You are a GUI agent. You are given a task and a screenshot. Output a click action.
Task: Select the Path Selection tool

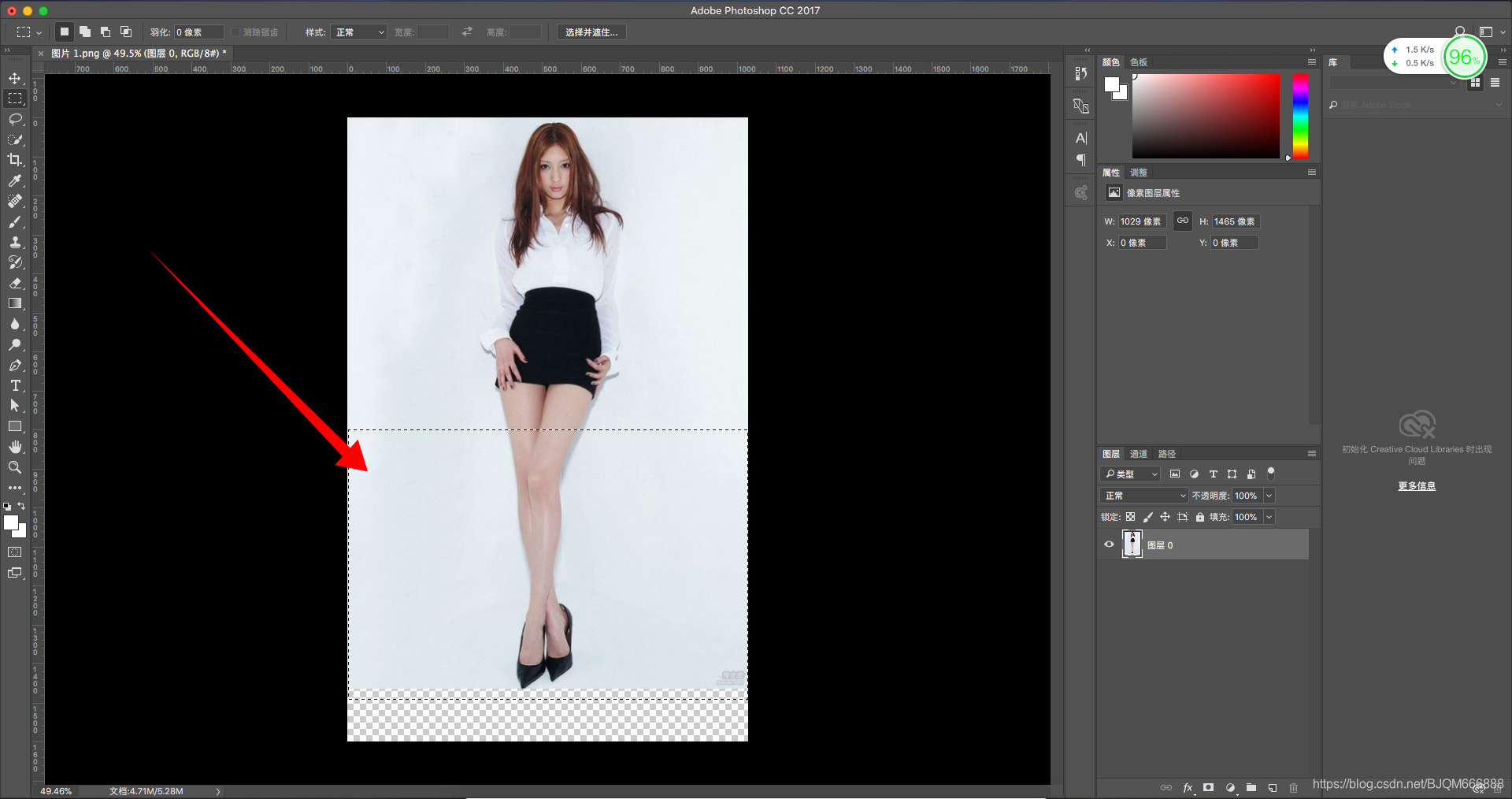15,406
